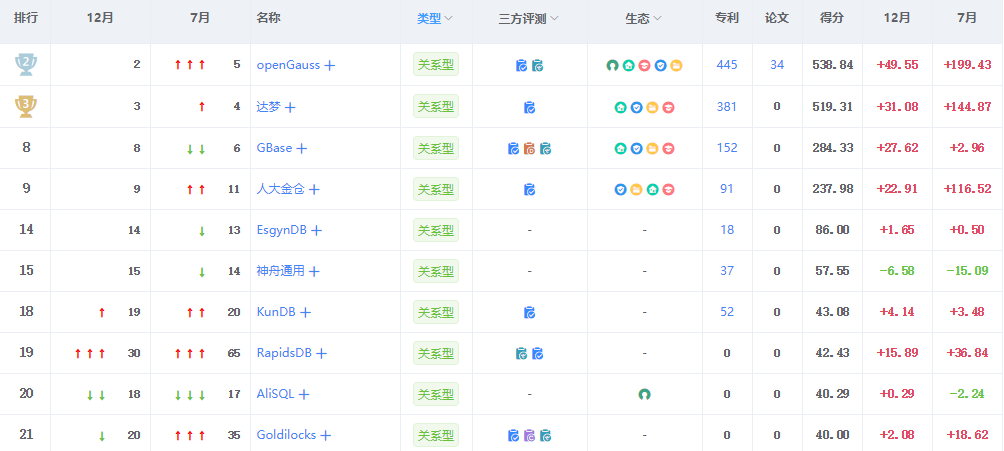1004x451 pixels.
Task: Click the bronze trophy rank icon for 达梦
Action: tap(25, 106)
